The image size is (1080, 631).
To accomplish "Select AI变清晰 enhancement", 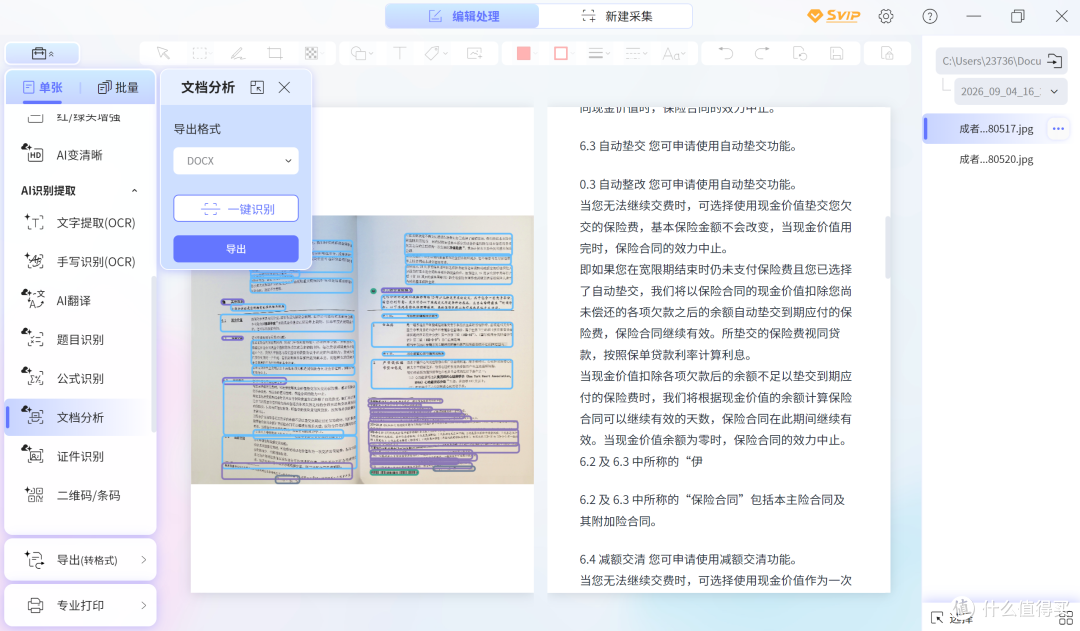I will click(80, 155).
